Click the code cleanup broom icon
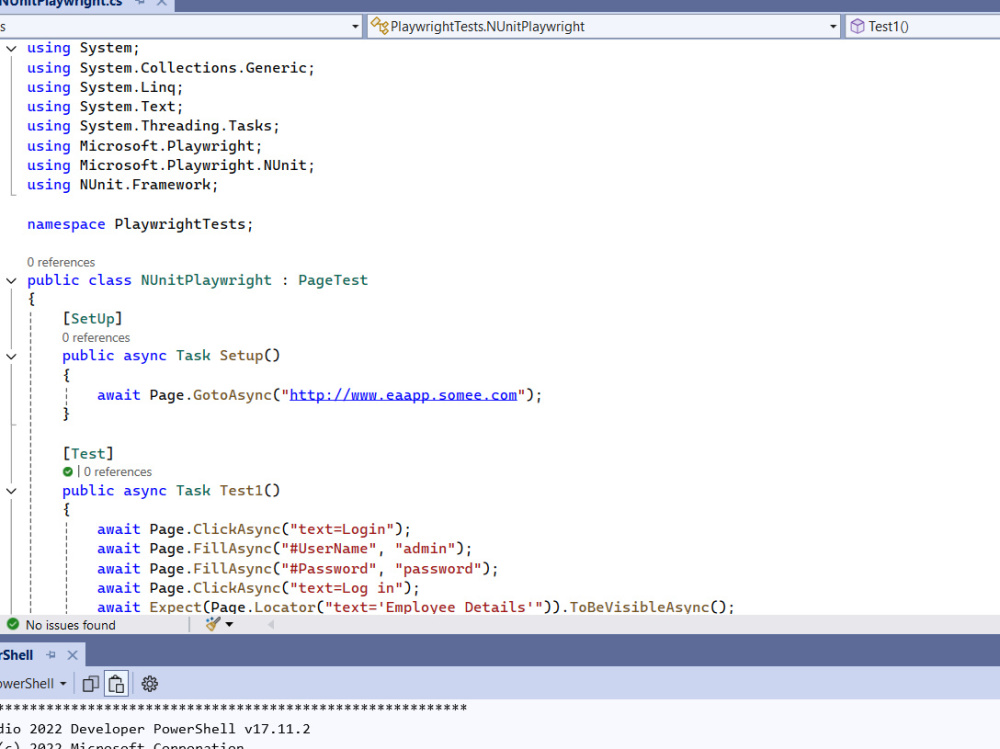This screenshot has width=1000, height=749. click(212, 625)
